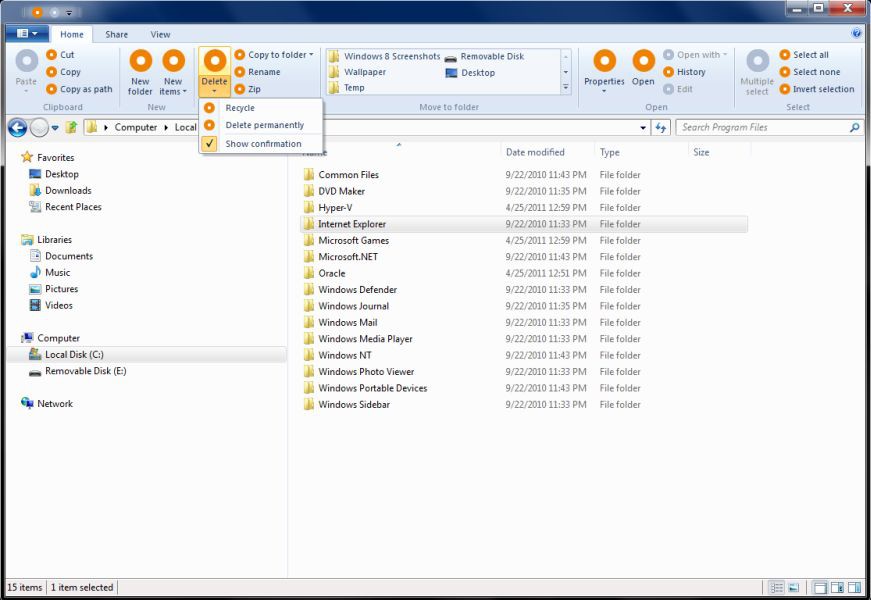Sort by the Date modified column header

[547, 152]
